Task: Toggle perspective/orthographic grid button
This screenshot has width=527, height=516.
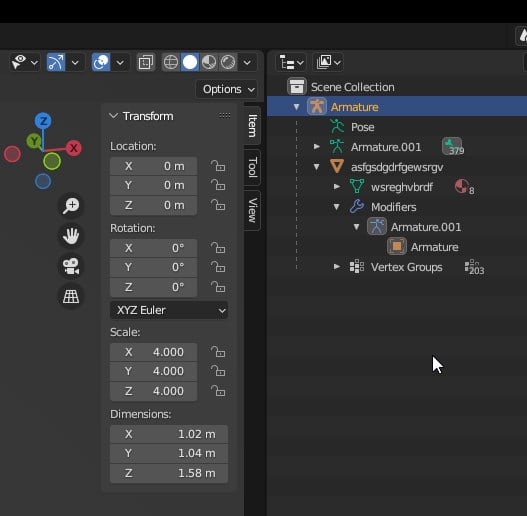Action: (x=71, y=296)
